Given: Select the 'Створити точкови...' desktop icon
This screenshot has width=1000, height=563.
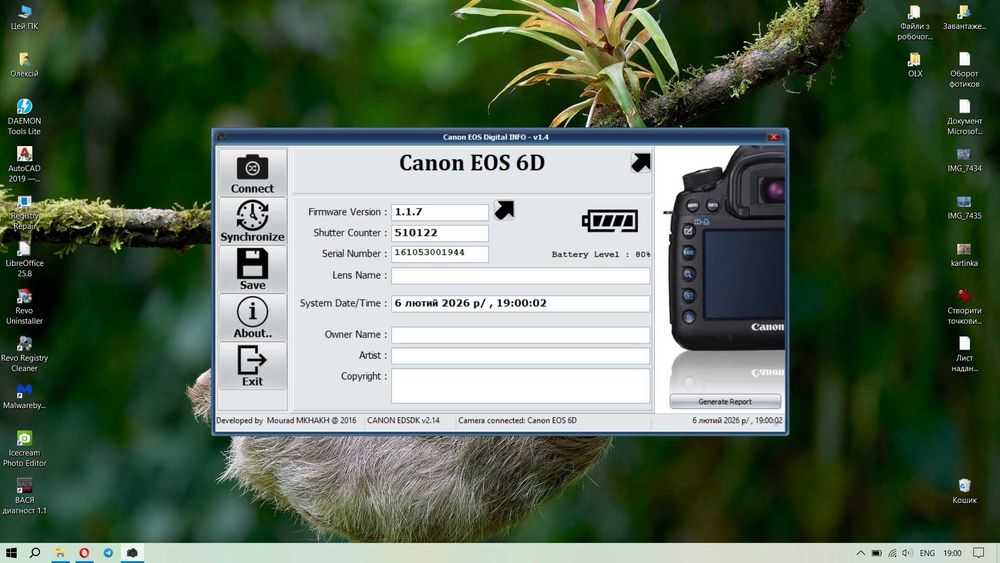Looking at the screenshot, I should (x=964, y=307).
